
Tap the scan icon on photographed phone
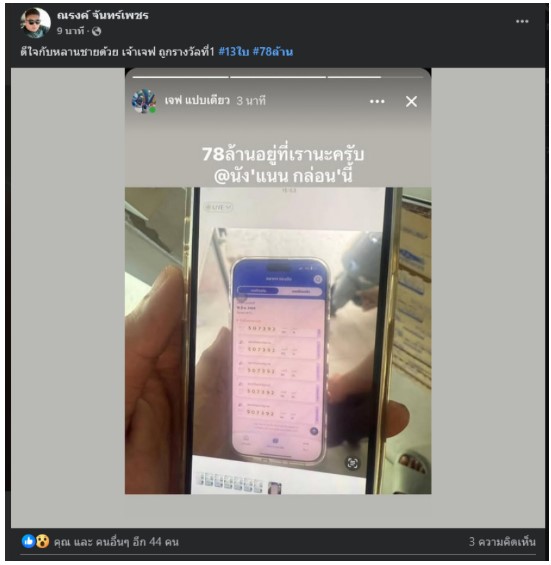click(352, 463)
